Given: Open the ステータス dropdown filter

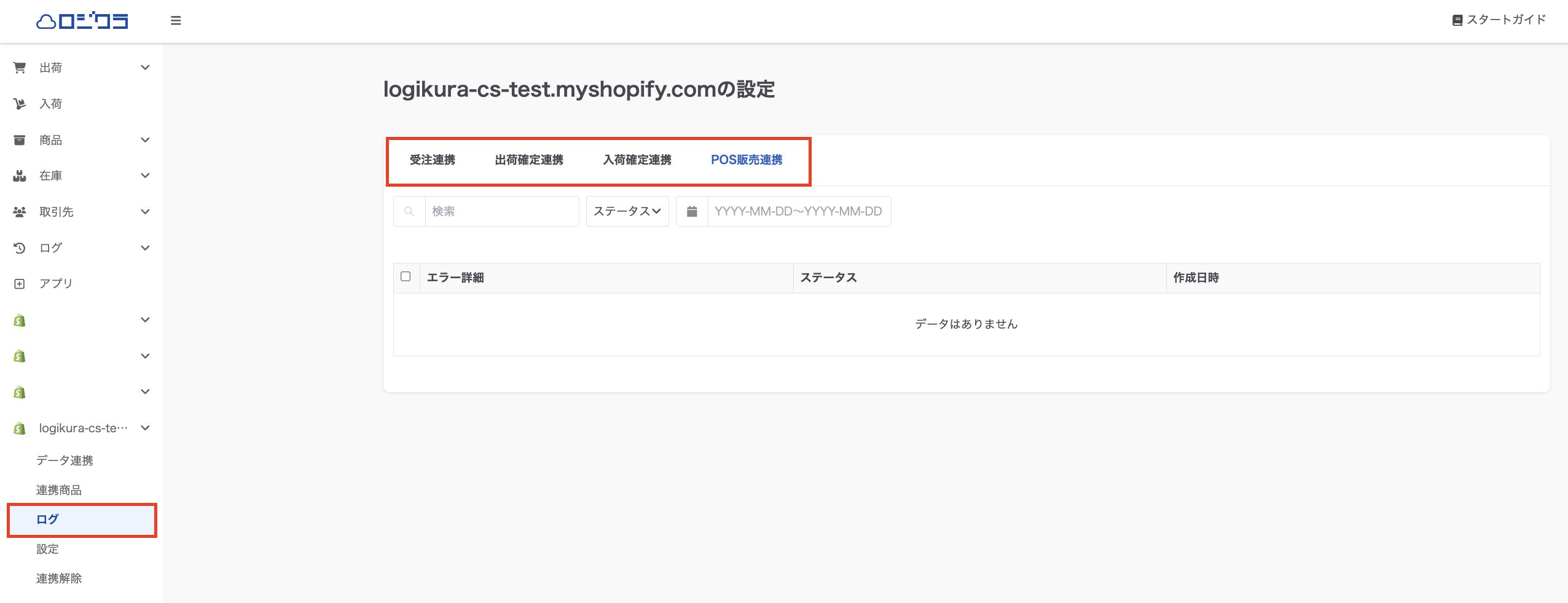Looking at the screenshot, I should click(x=627, y=211).
